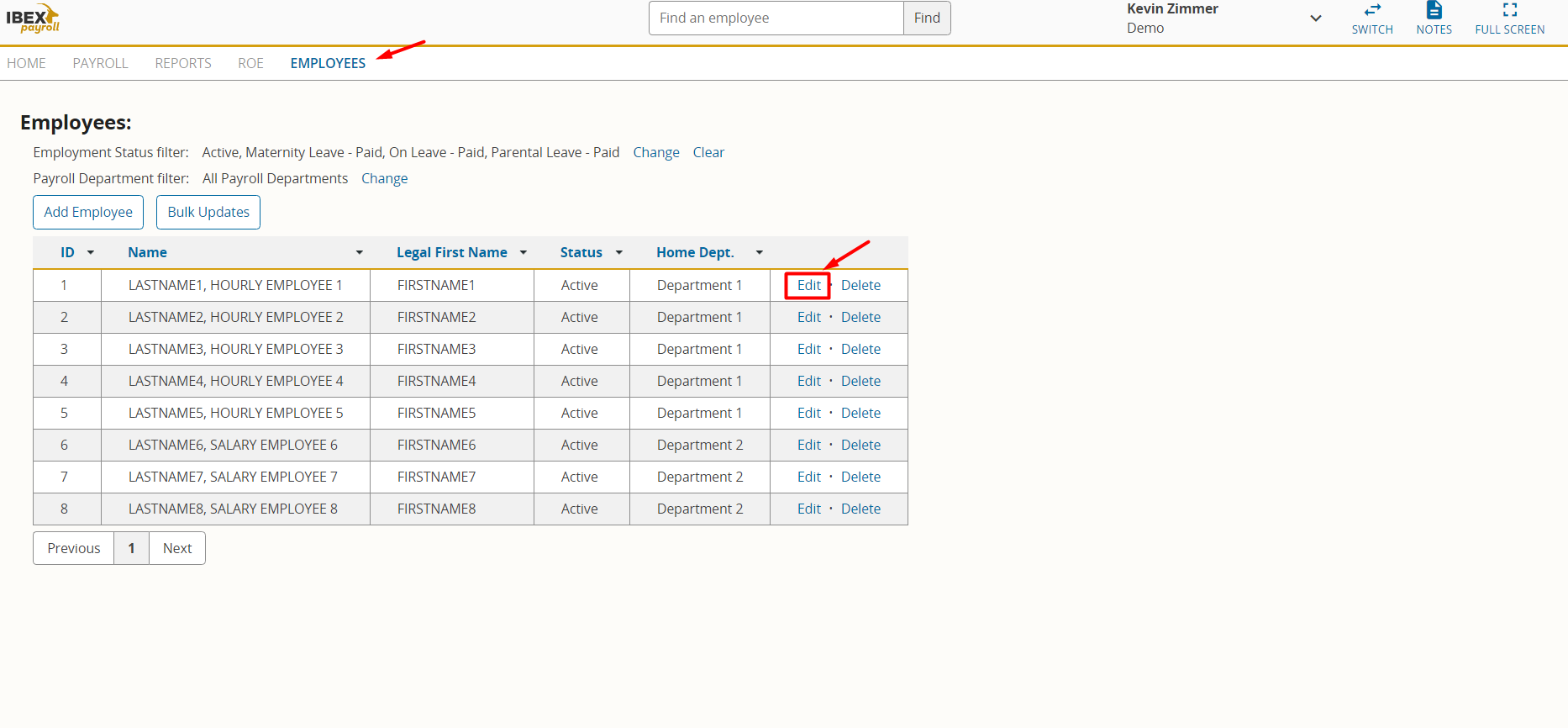Screen dimensions: 1568x728
Task: Go to Next page
Action: click(x=177, y=548)
